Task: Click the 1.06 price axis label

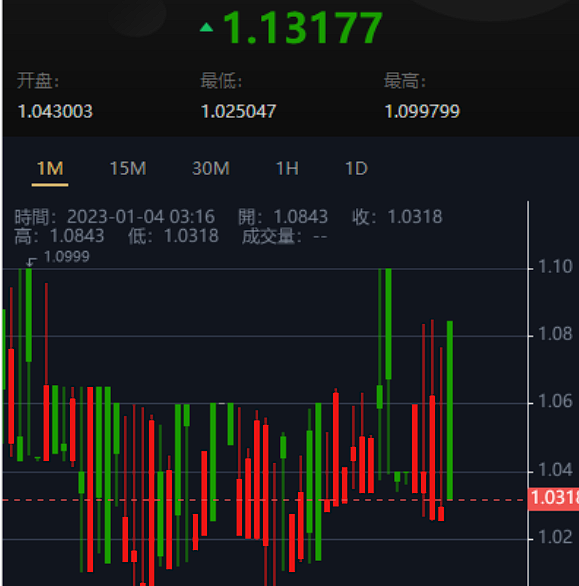Action: (x=555, y=401)
